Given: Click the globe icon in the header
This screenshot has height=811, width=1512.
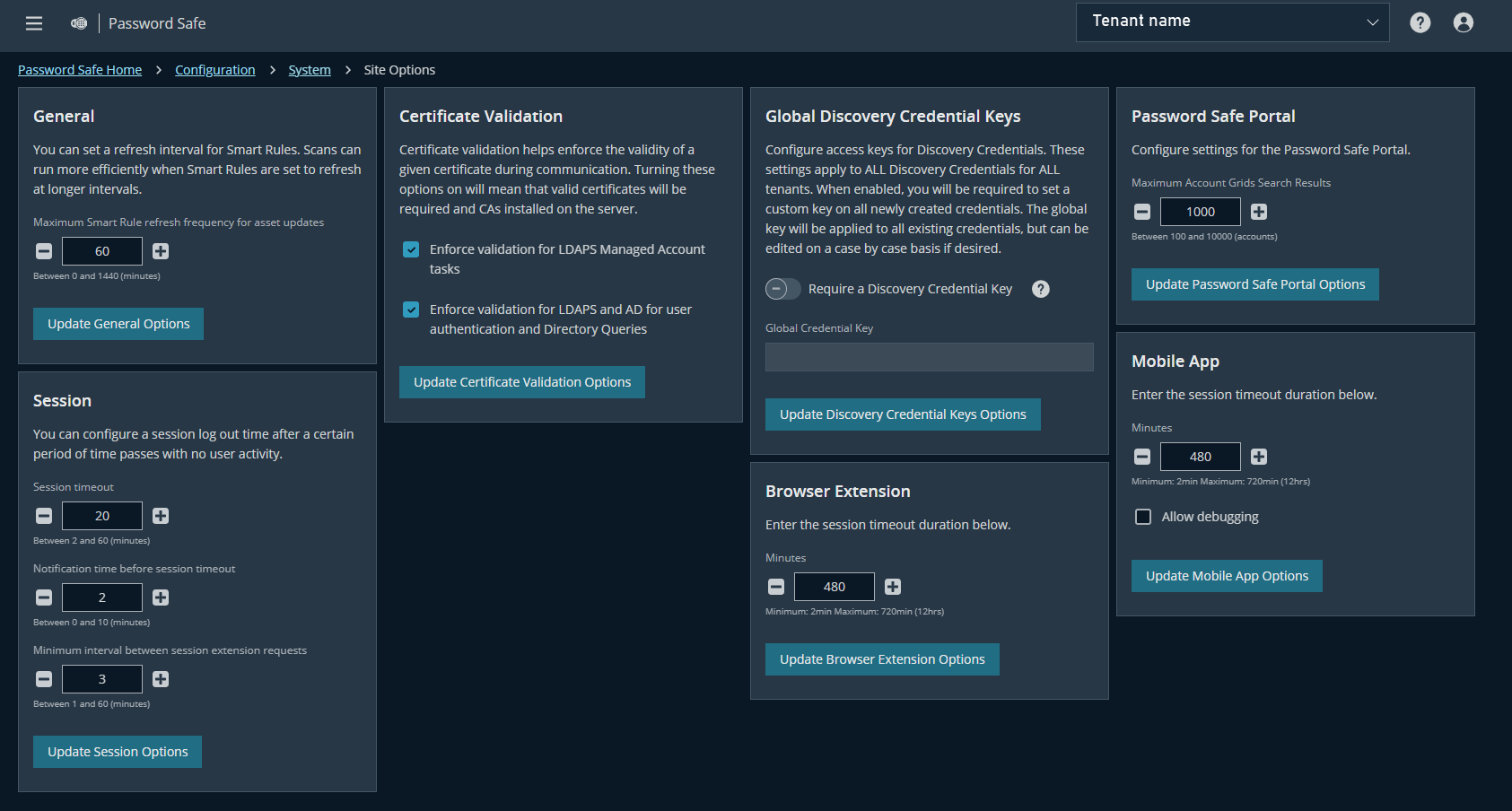Looking at the screenshot, I should coord(79,23).
